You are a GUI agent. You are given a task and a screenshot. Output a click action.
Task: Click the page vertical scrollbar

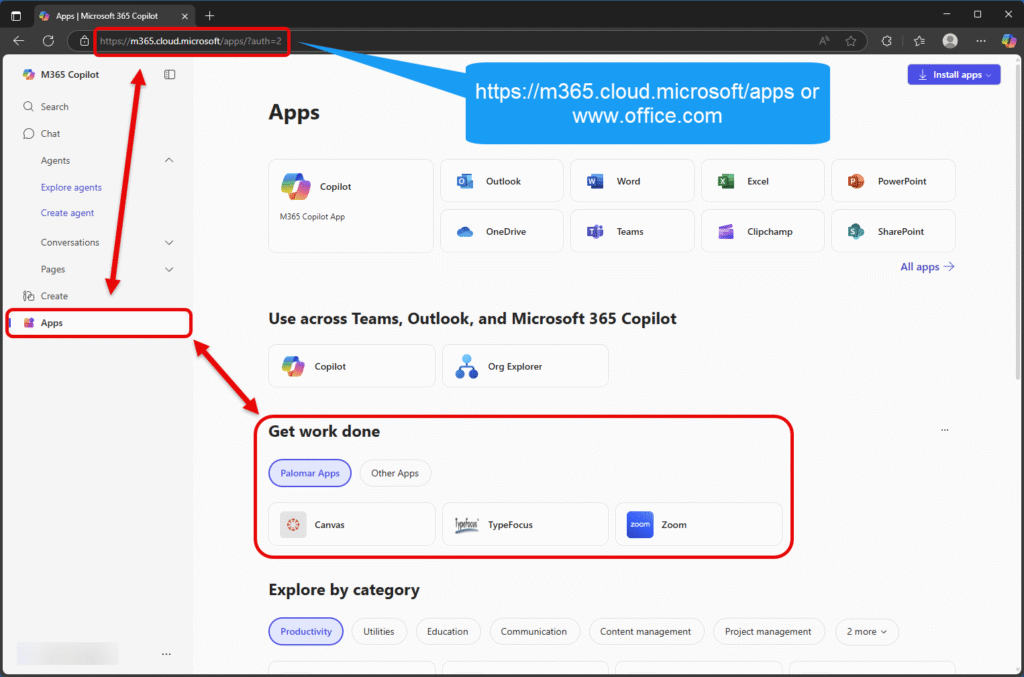click(1019, 222)
